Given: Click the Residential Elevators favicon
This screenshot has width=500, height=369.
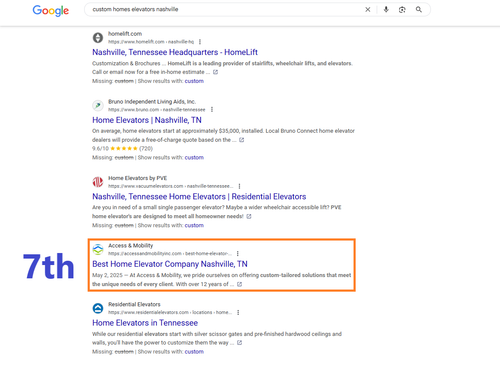Looking at the screenshot, I should [x=98, y=308].
